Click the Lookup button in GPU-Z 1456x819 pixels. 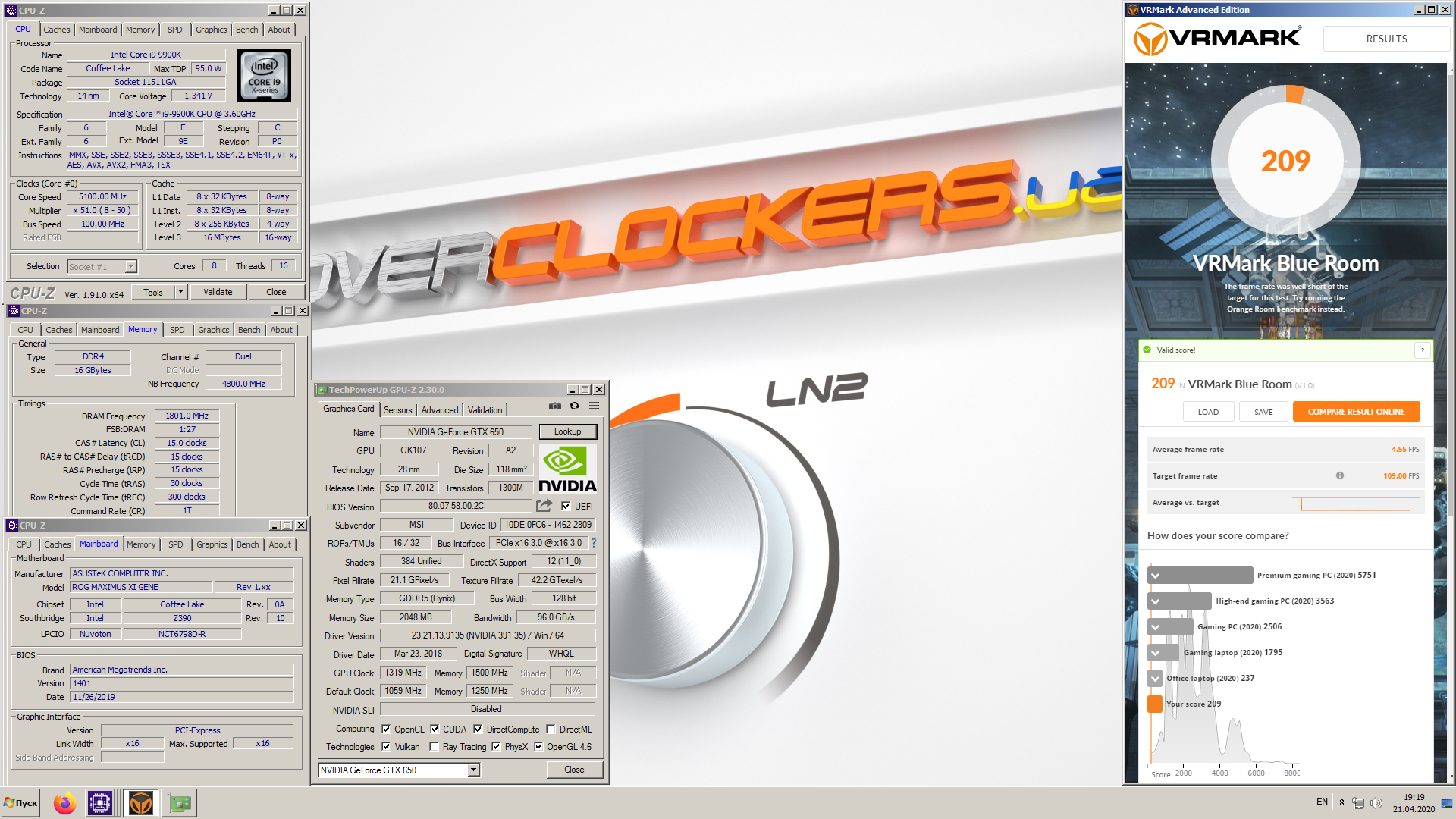click(568, 431)
